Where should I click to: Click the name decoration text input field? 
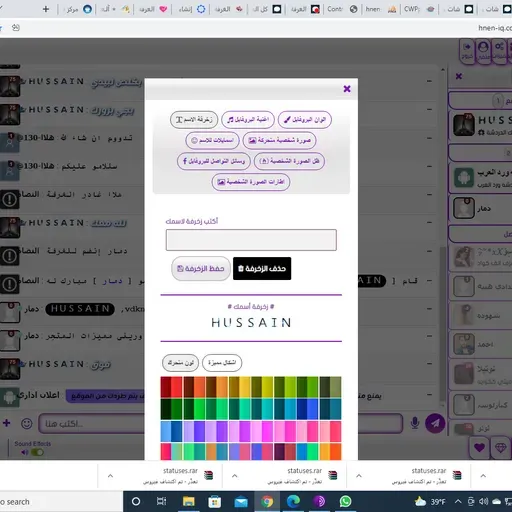click(x=251, y=240)
